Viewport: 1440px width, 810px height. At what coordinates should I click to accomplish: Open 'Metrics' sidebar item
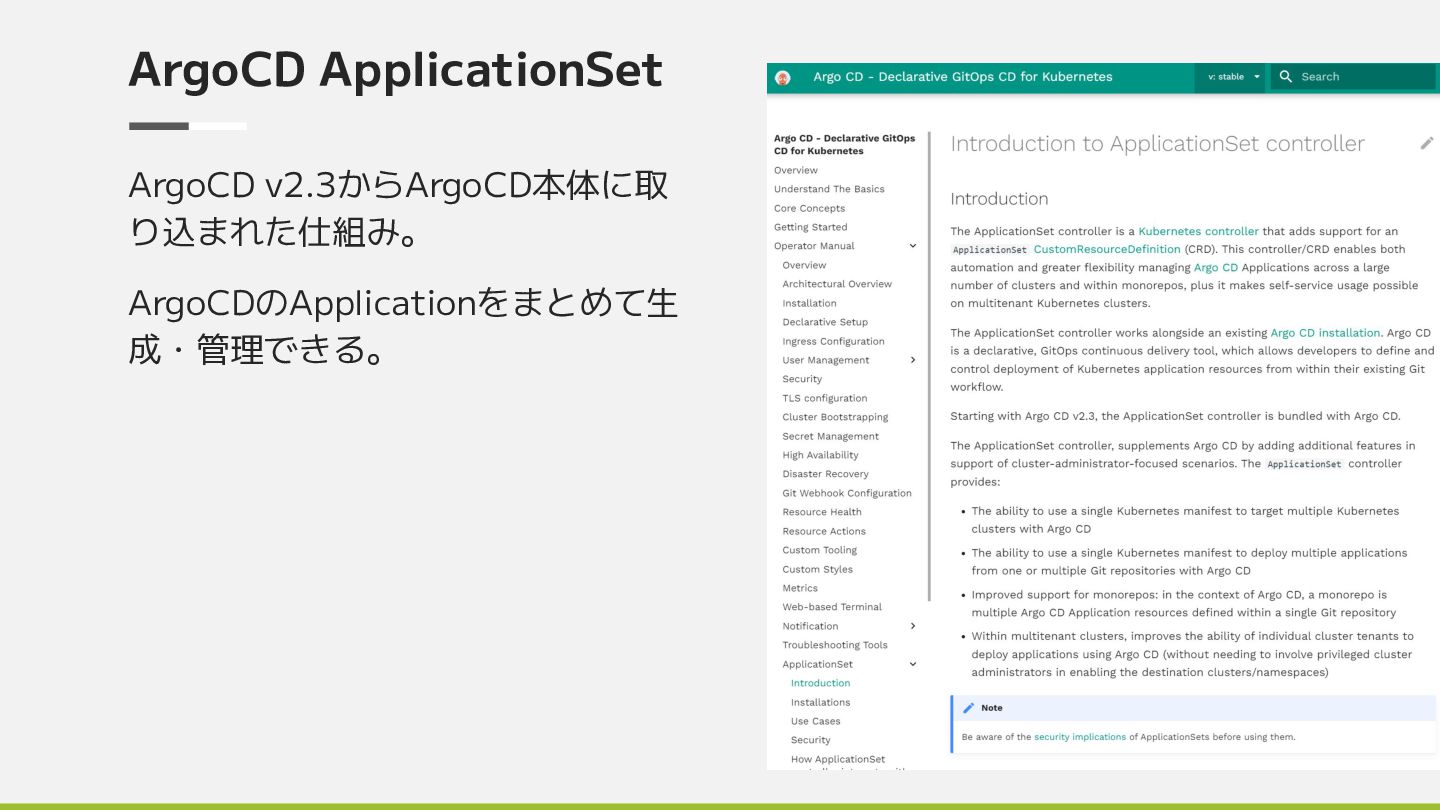(x=800, y=588)
